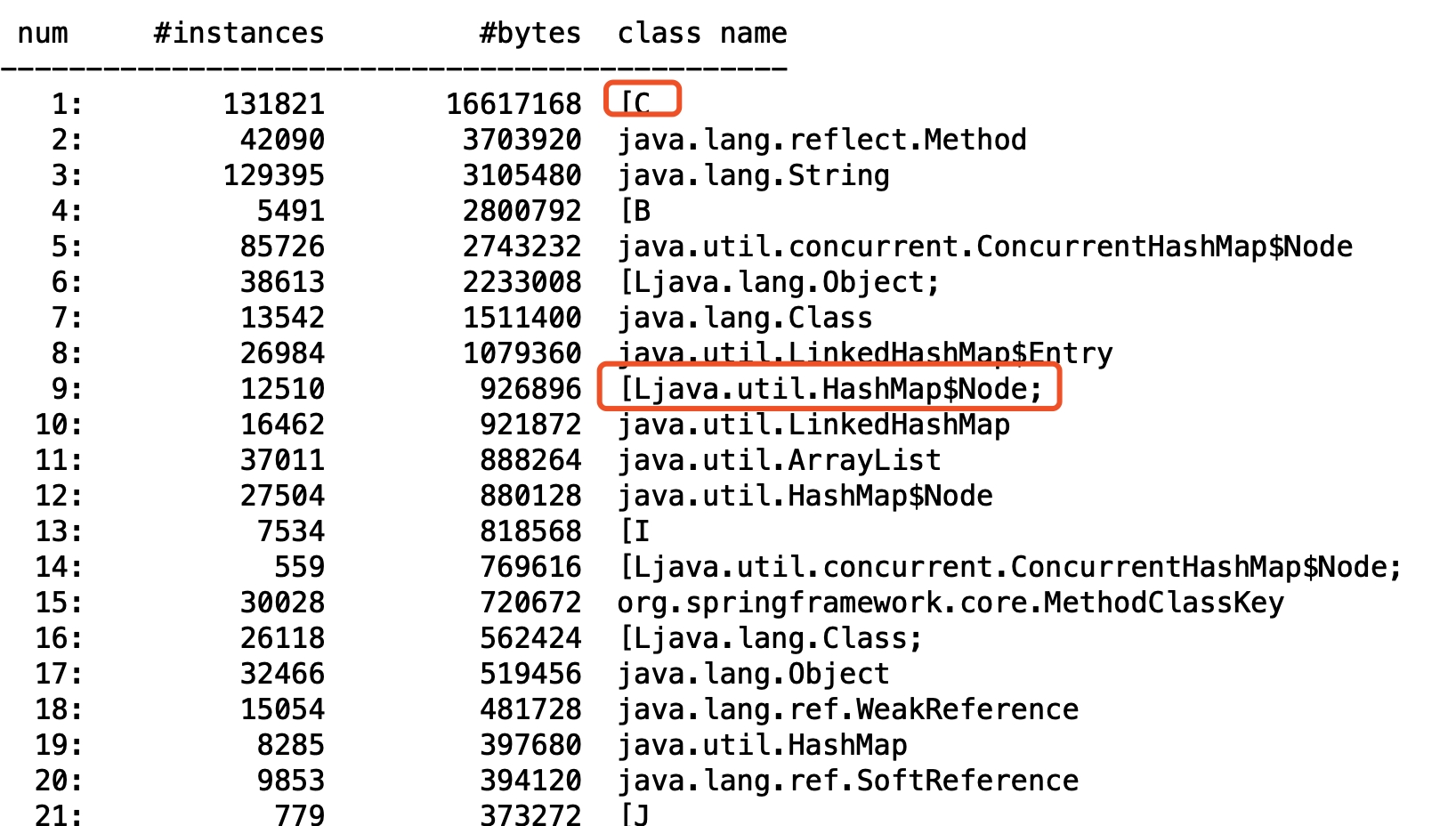Click the byte count 16617168

coord(514,104)
